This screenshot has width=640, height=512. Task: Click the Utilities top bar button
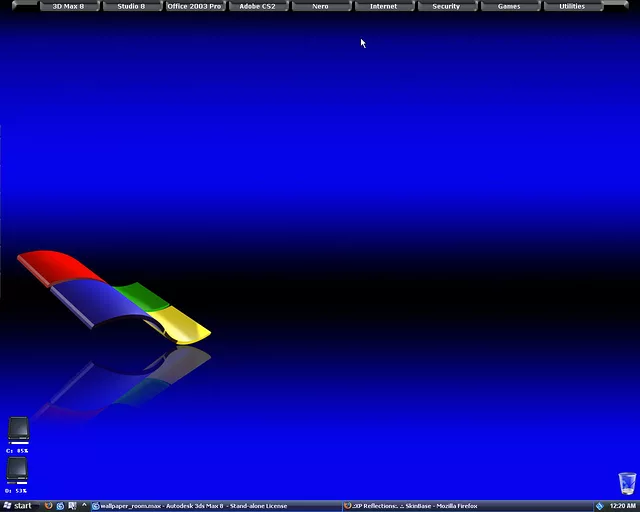(572, 6)
